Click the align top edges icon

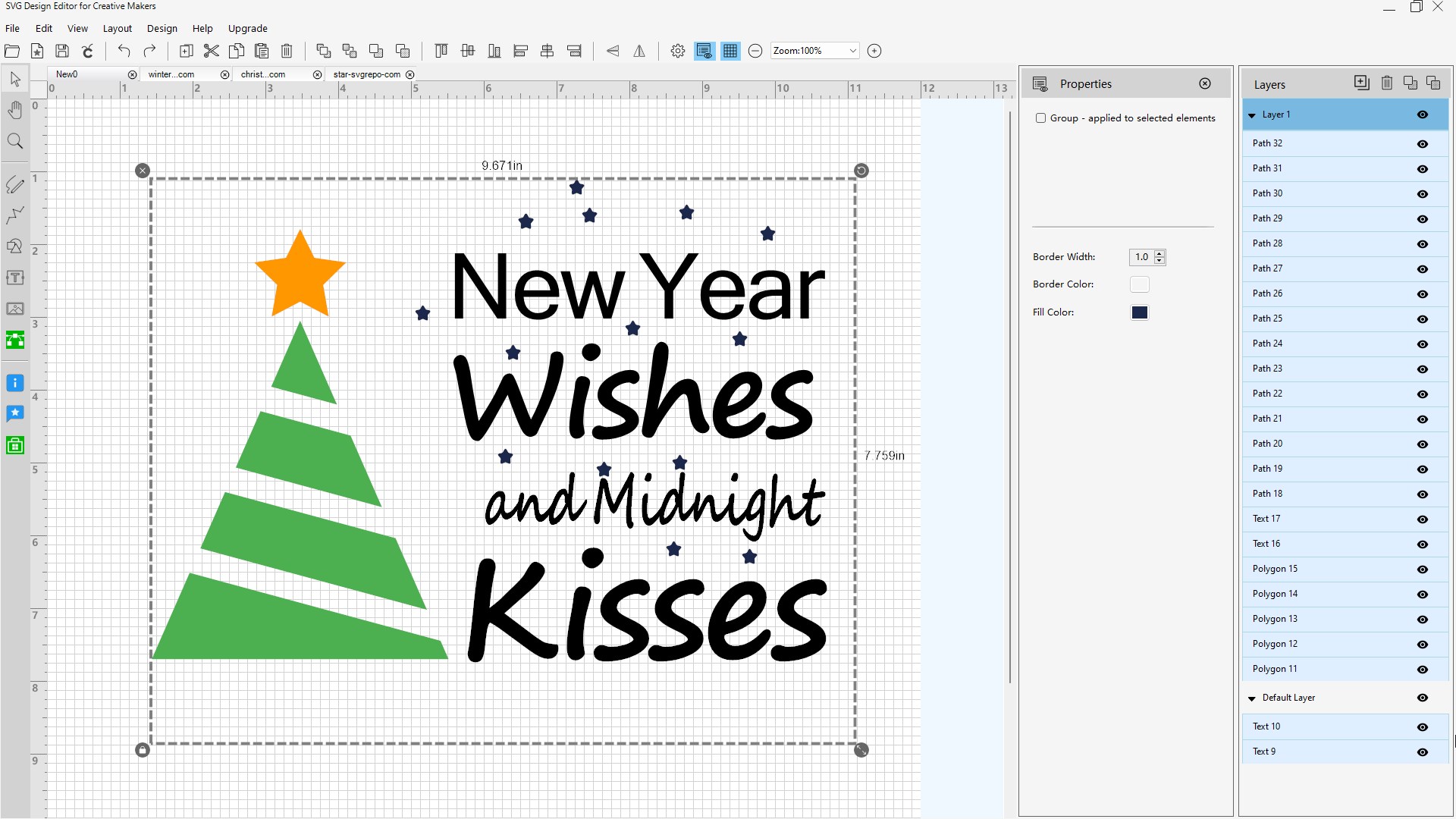tap(441, 51)
